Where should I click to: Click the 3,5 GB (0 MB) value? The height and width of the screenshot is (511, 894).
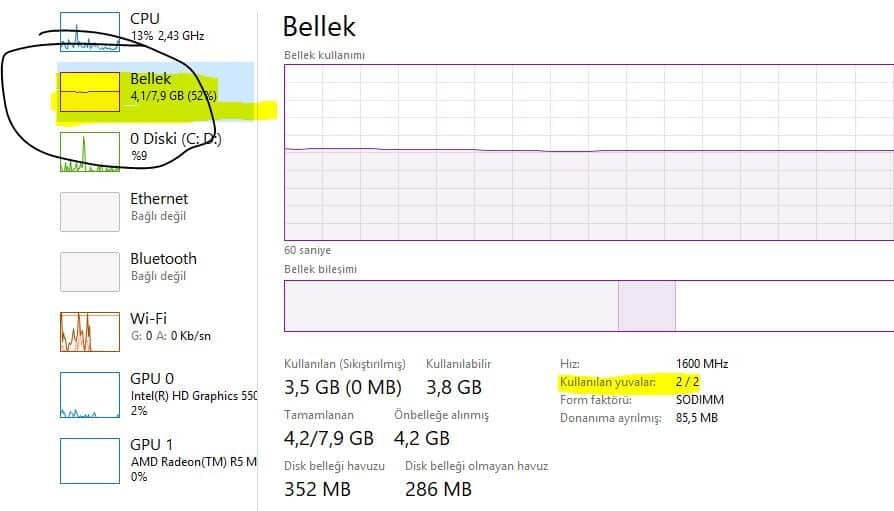(343, 387)
